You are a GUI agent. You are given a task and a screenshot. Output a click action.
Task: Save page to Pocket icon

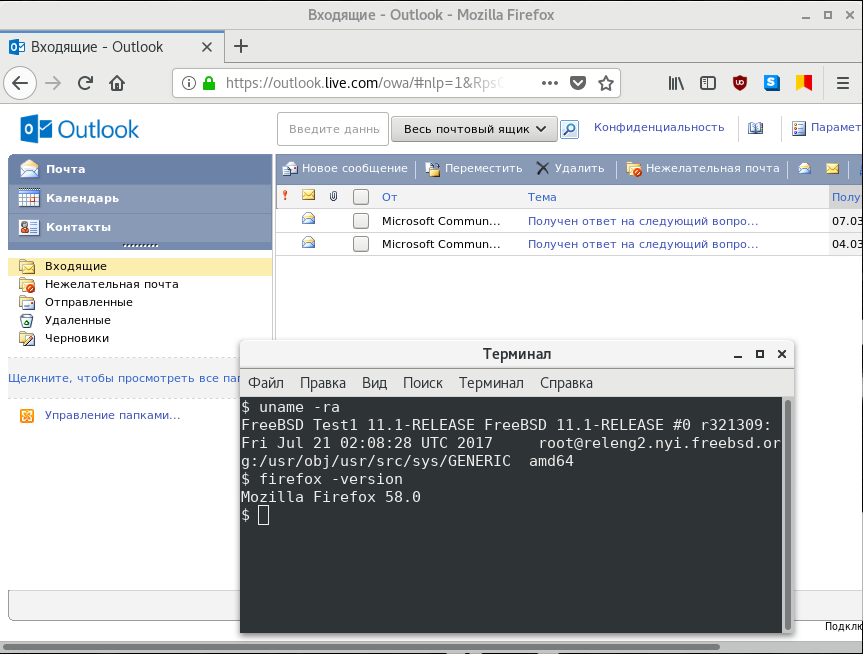[x=577, y=83]
